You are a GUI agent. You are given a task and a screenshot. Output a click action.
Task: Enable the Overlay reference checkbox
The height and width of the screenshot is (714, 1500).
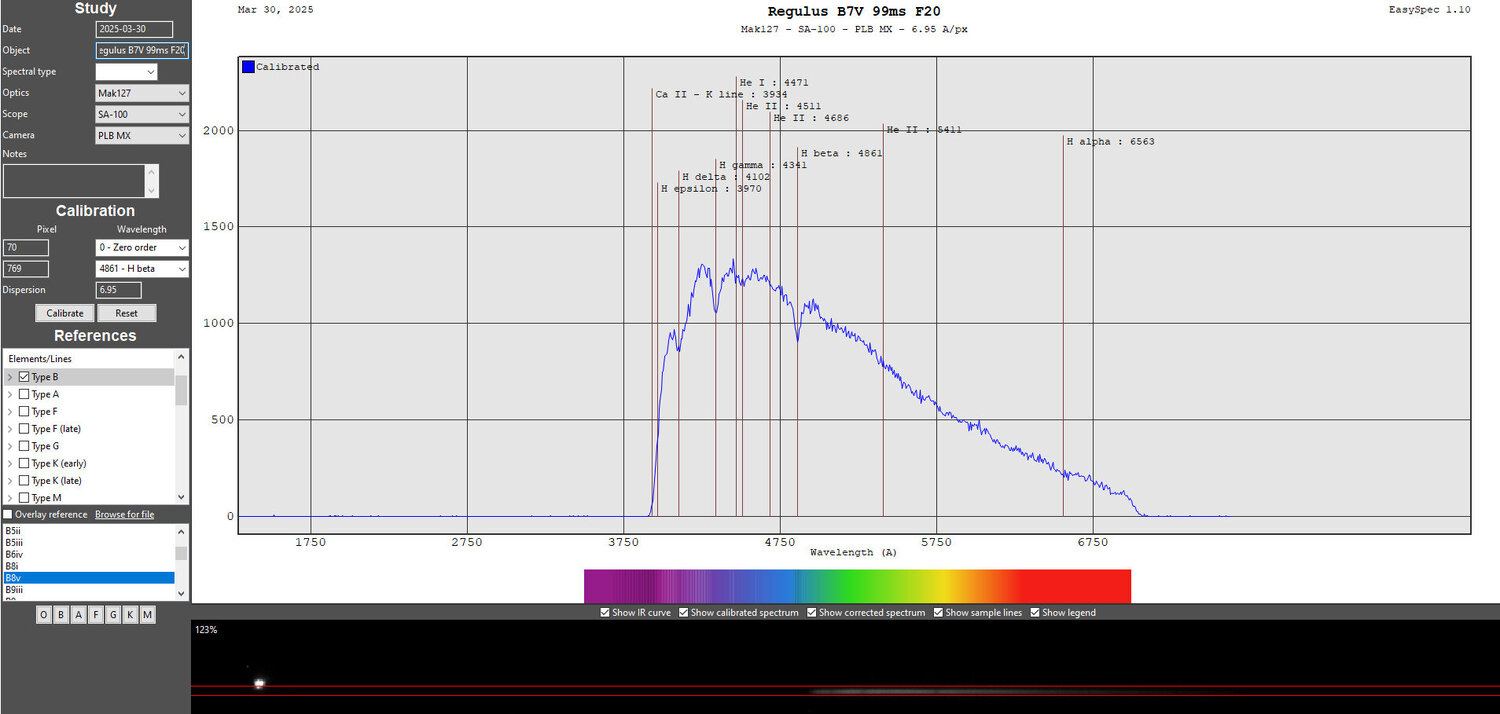(8, 514)
